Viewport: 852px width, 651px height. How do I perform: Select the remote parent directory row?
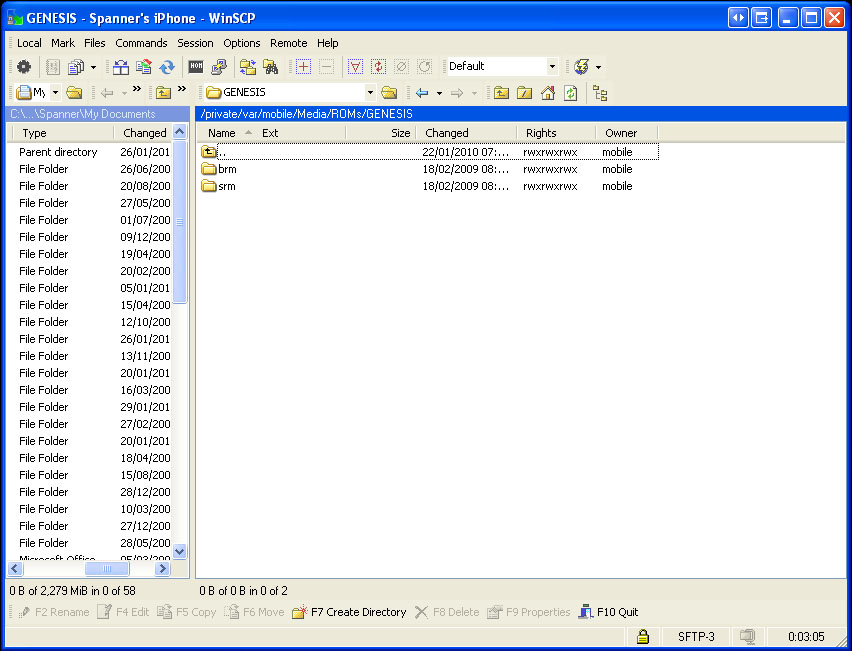[x=429, y=152]
